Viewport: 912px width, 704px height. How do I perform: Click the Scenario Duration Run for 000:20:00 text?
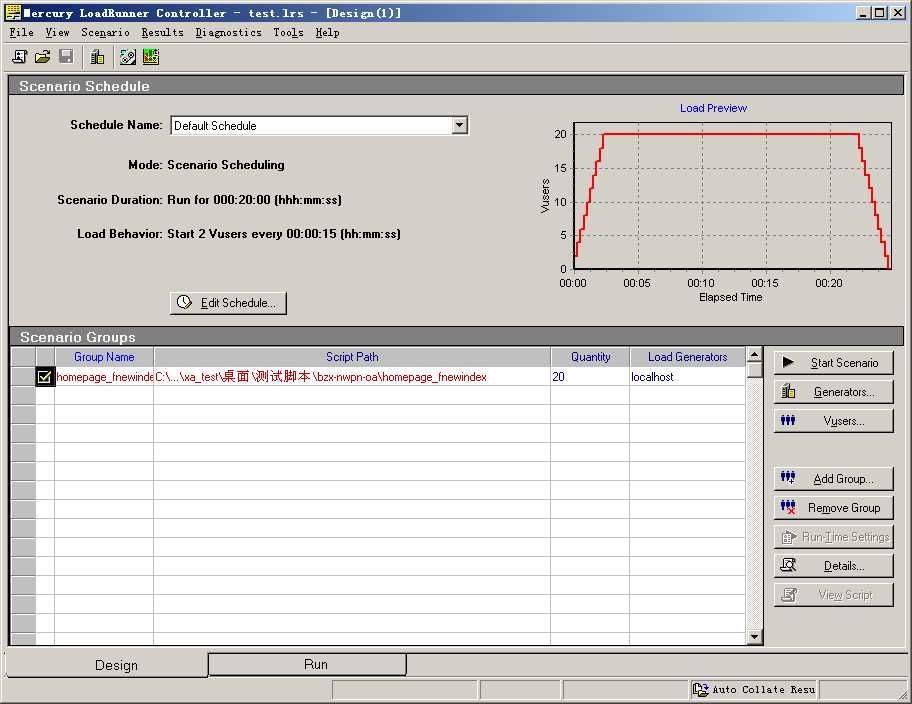(254, 200)
